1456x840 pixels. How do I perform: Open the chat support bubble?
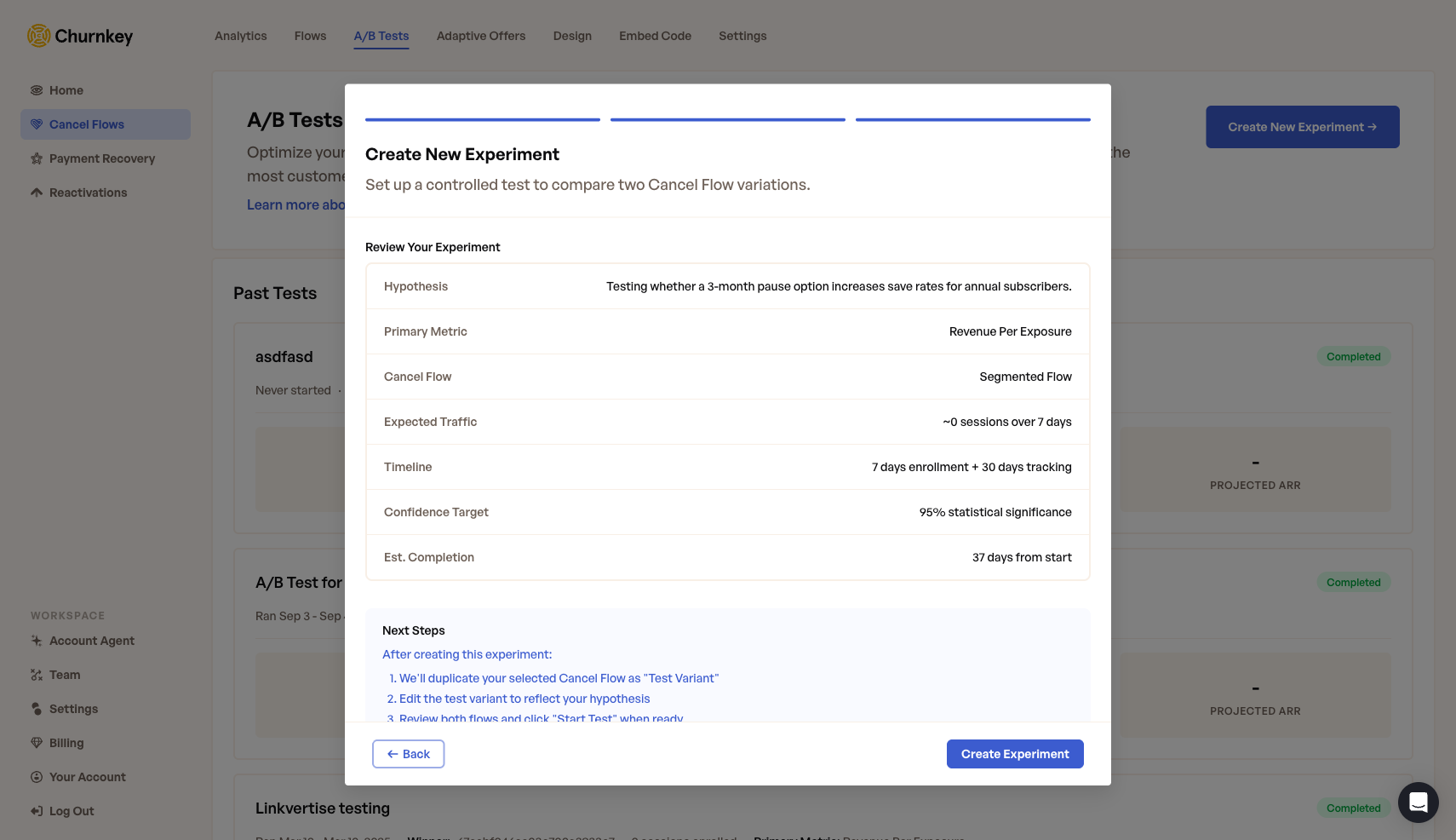tap(1419, 802)
